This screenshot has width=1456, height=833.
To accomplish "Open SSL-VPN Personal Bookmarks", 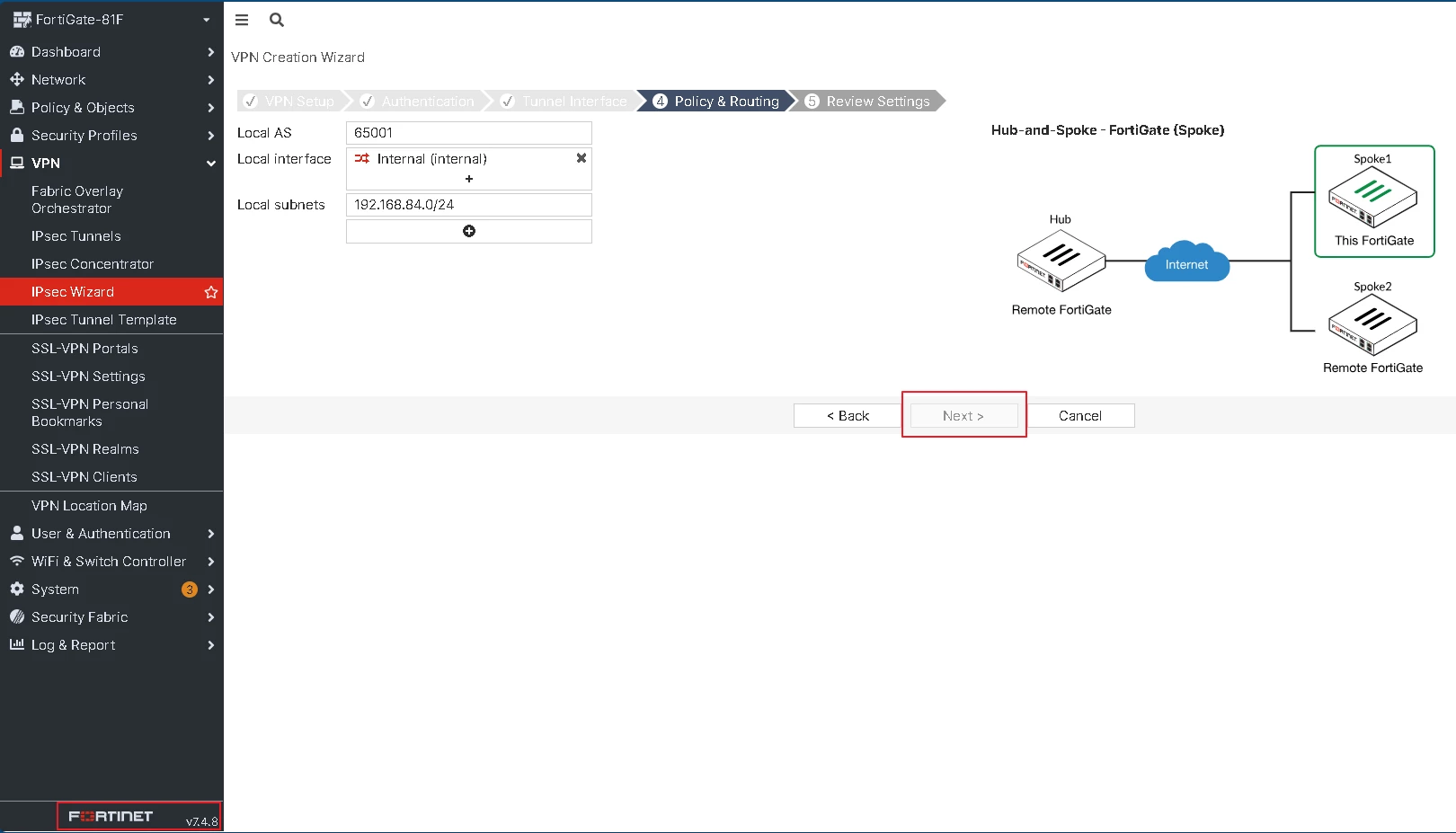I will 111,412.
